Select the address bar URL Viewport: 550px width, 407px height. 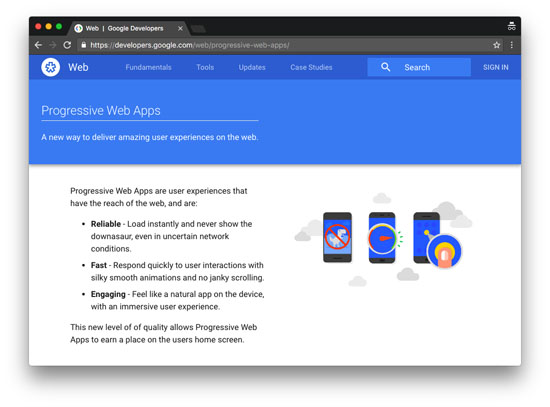click(x=190, y=45)
